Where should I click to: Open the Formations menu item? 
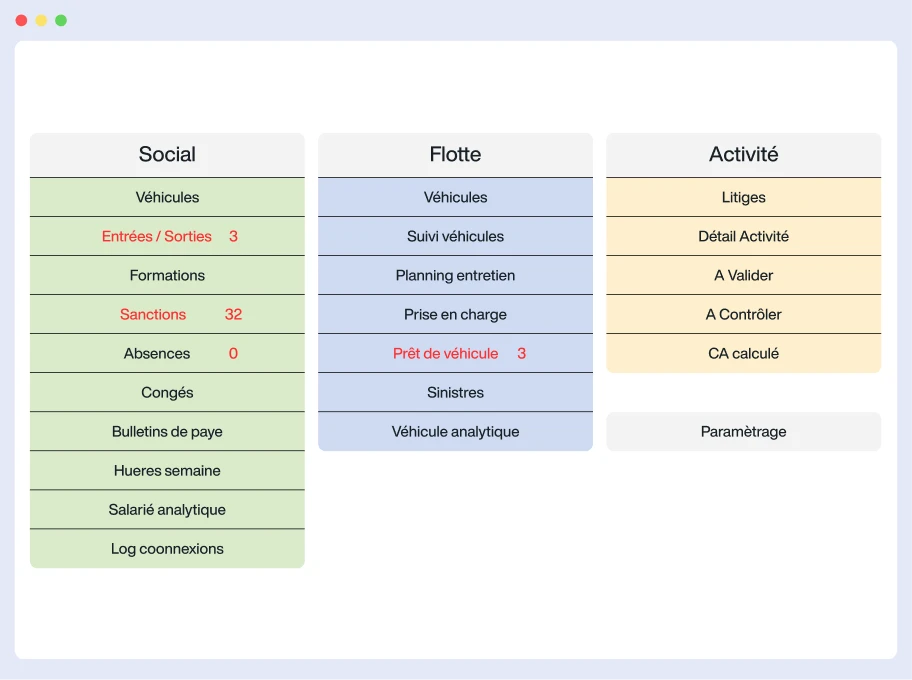[x=167, y=275]
